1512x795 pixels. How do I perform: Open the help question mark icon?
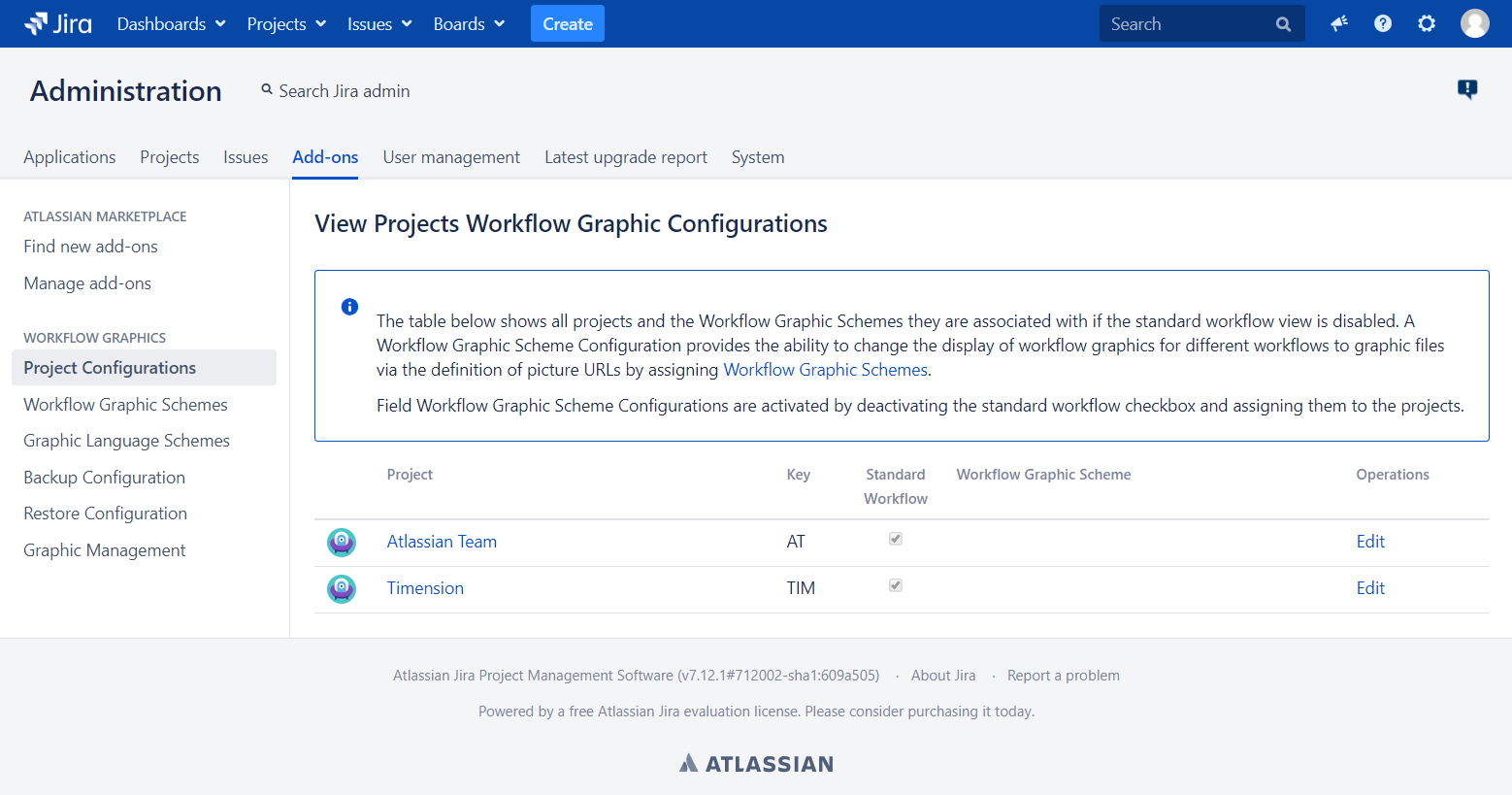tap(1383, 23)
